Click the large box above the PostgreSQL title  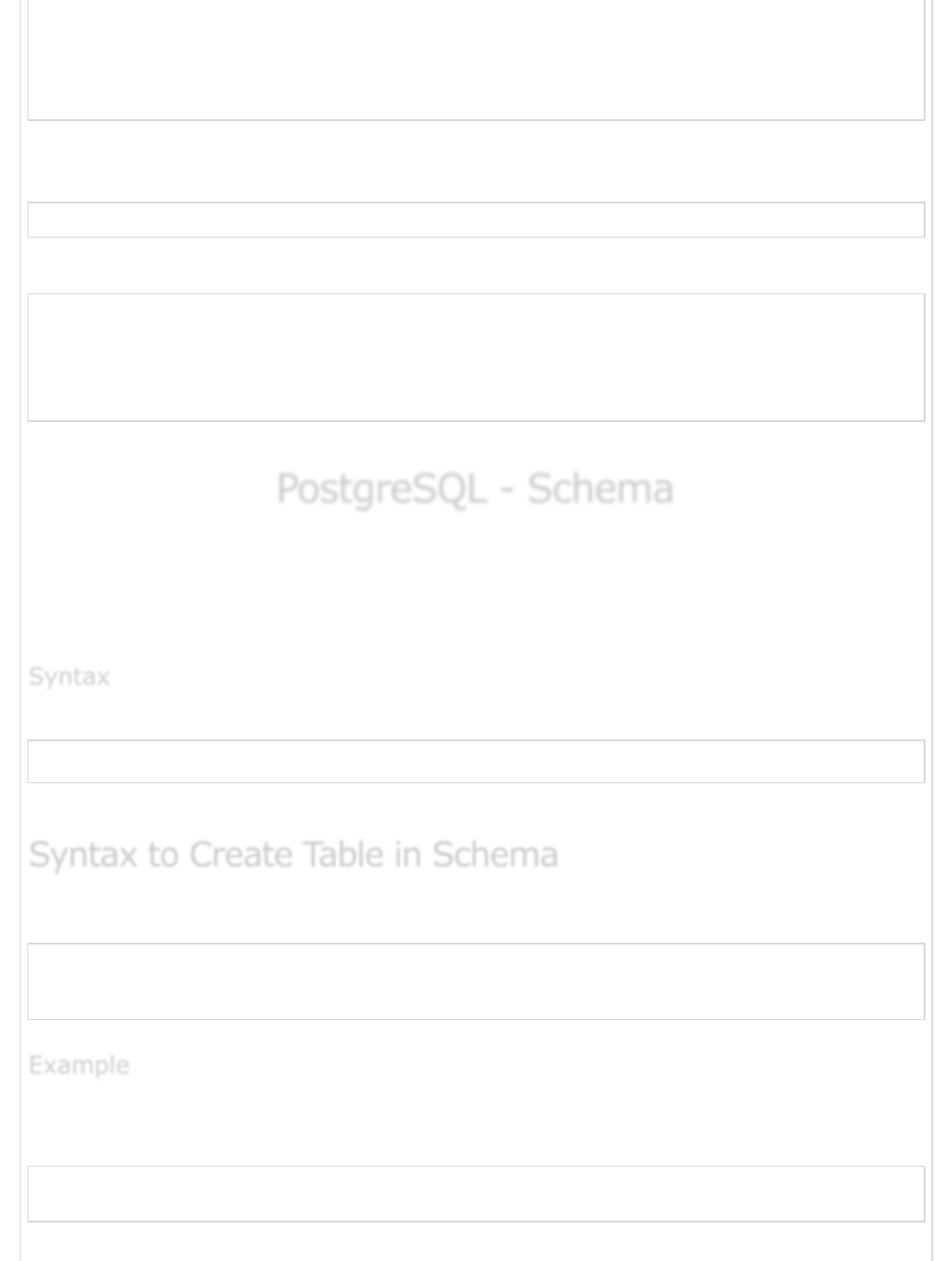[475, 358]
